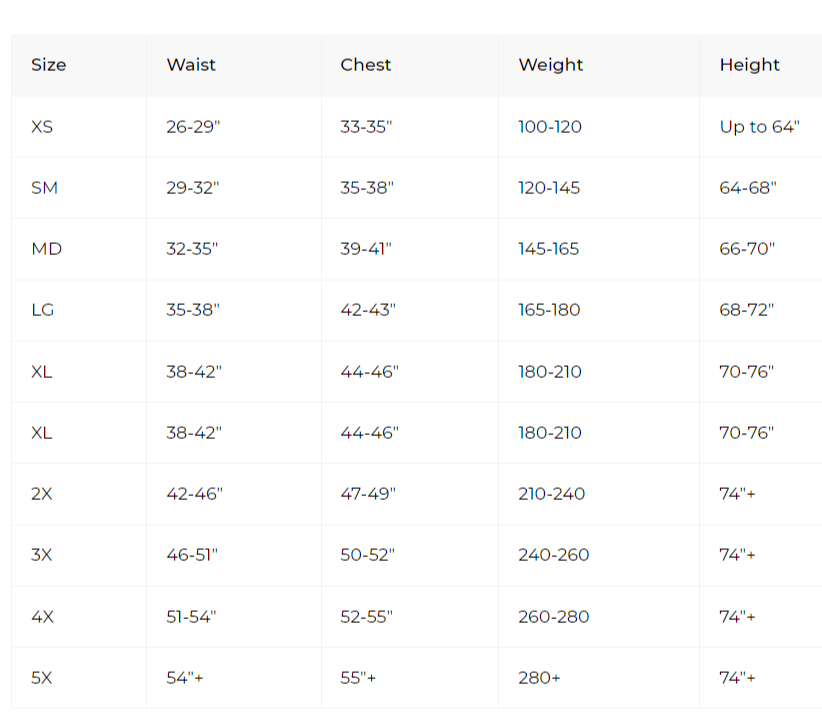Image resolution: width=822 pixels, height=714 pixels.
Task: Select the LG size row label
Action: (x=43, y=310)
